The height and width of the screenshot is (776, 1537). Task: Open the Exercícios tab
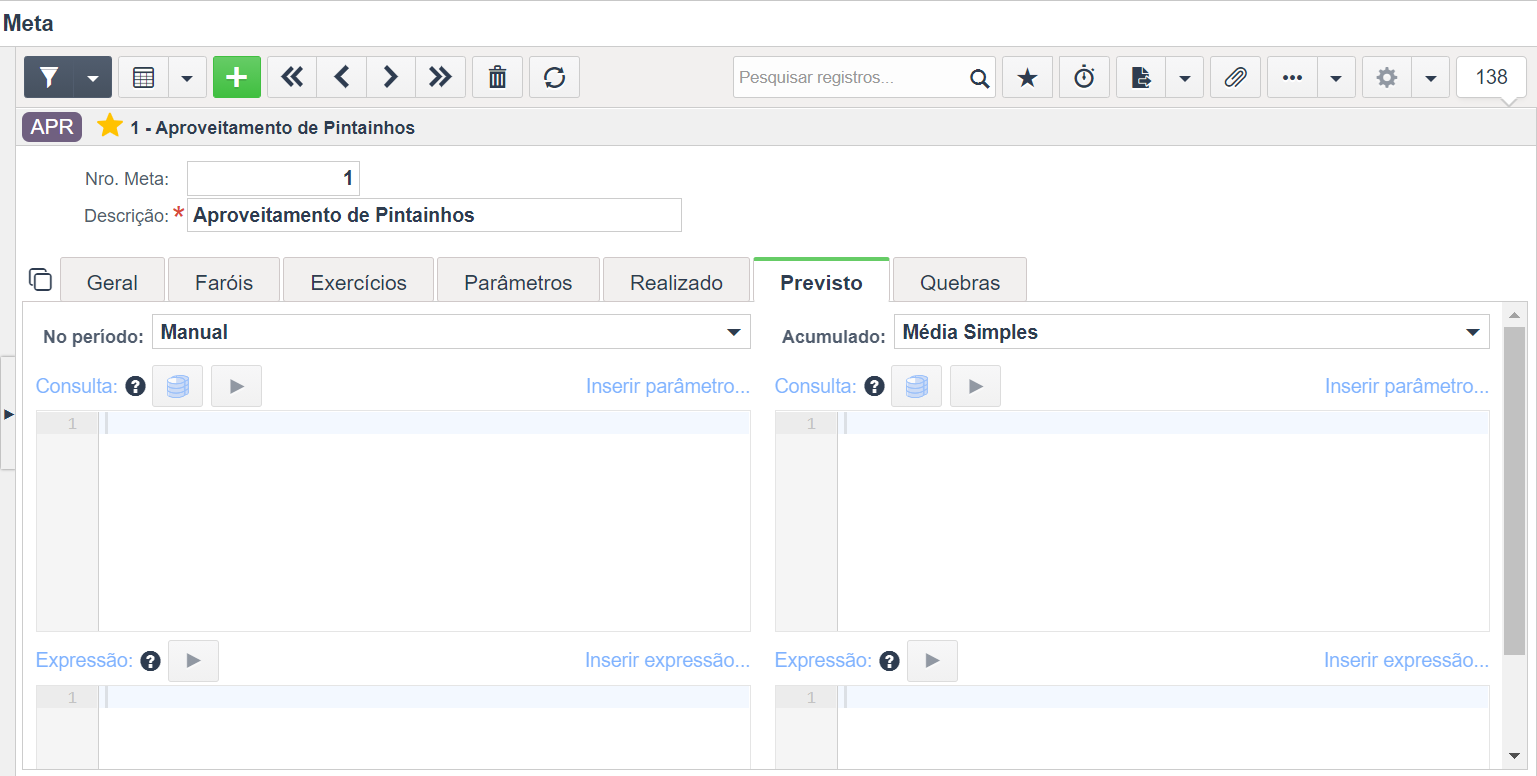point(359,281)
